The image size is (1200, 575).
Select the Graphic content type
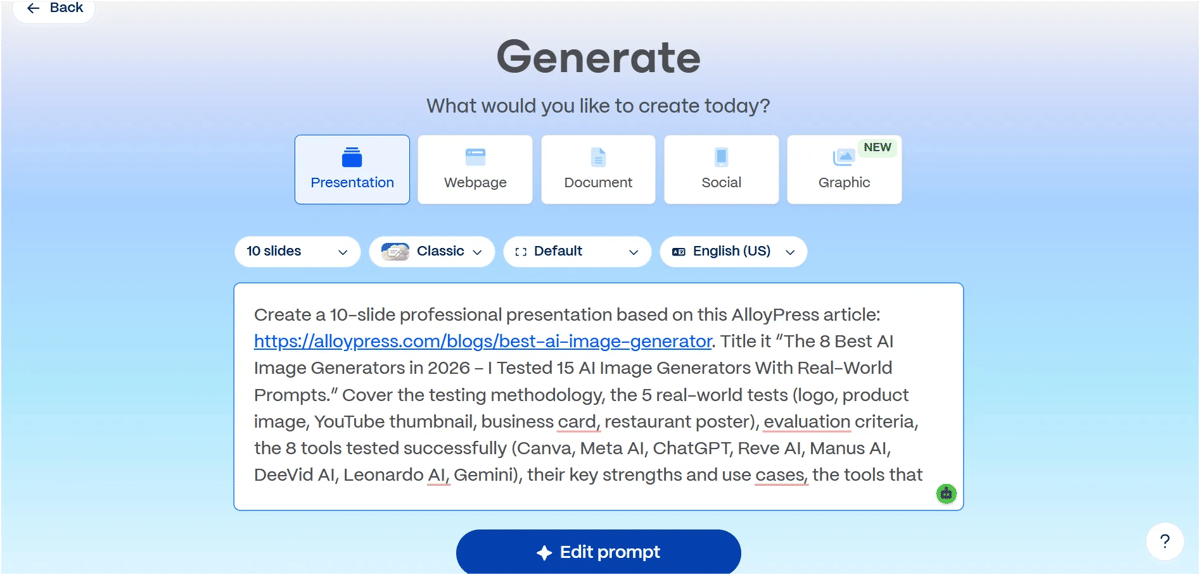844,170
